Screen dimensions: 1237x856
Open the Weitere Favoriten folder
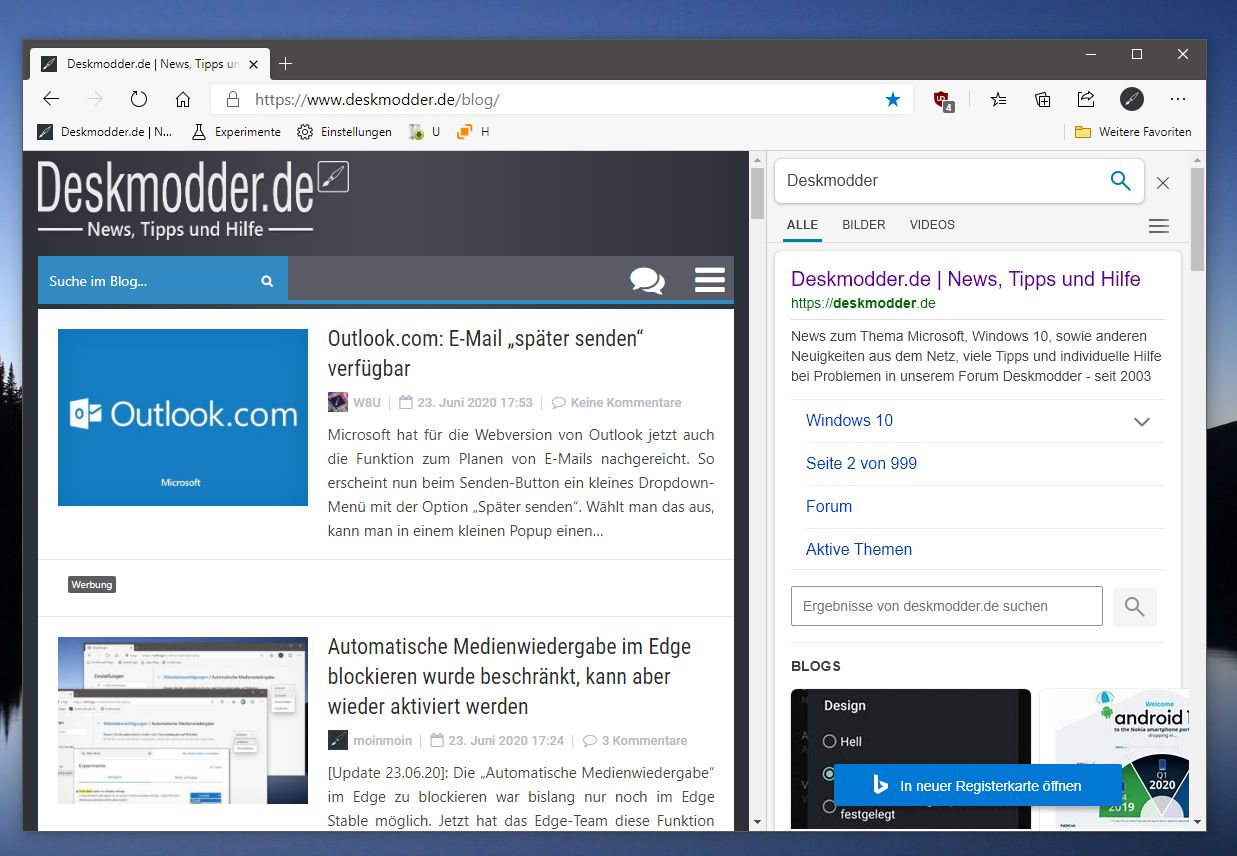(1133, 132)
